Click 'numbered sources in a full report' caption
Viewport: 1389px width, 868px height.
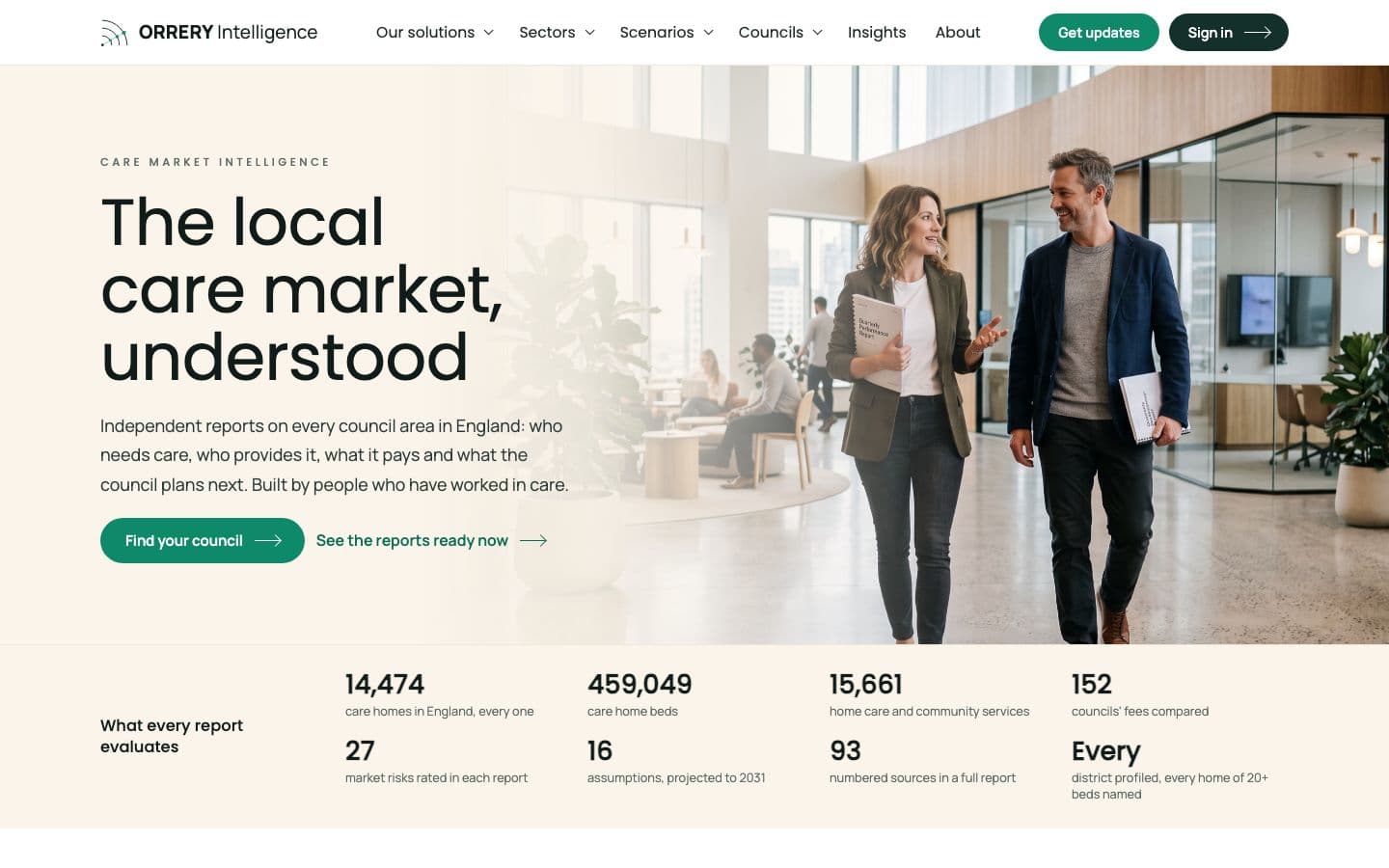(922, 778)
